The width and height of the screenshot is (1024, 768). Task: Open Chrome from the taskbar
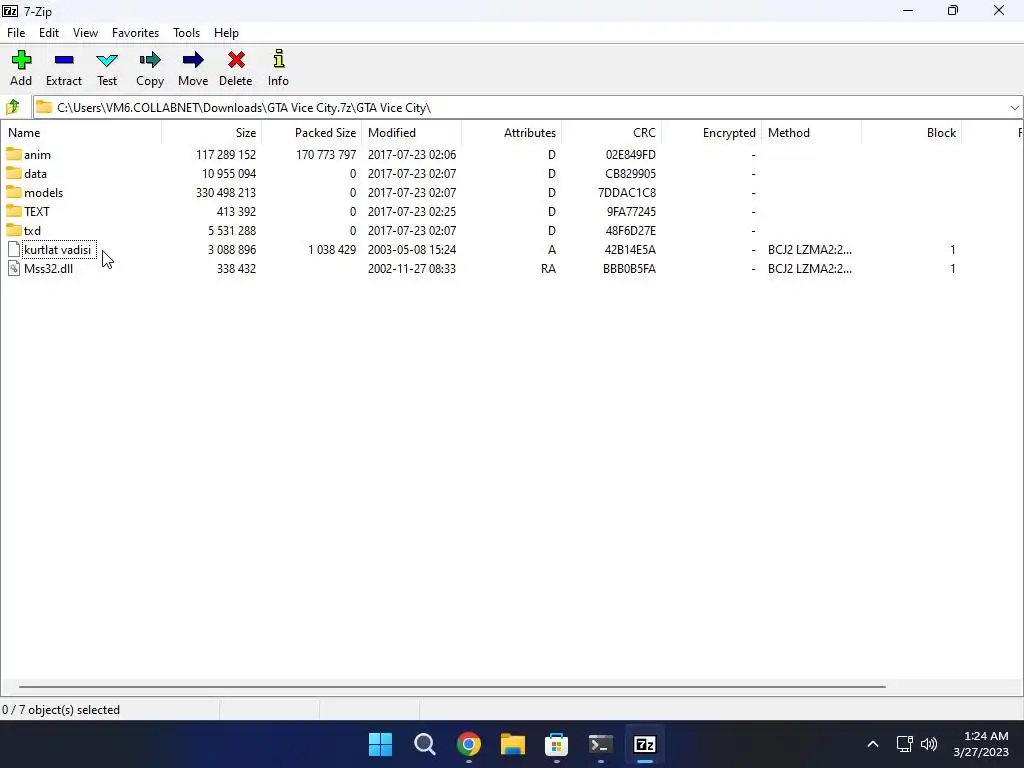(x=468, y=744)
